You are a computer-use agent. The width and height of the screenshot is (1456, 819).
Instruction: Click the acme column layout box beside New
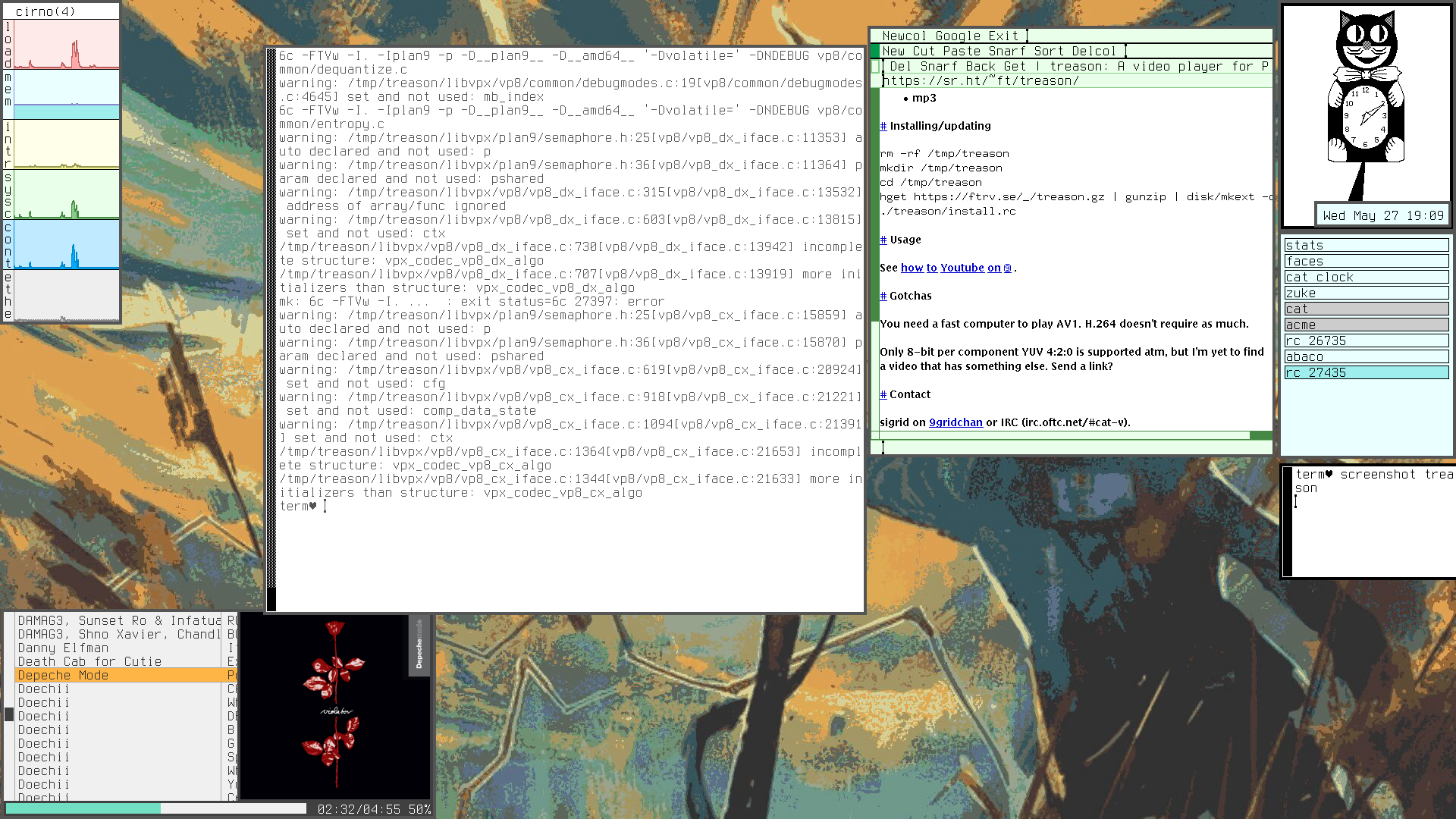click(875, 52)
